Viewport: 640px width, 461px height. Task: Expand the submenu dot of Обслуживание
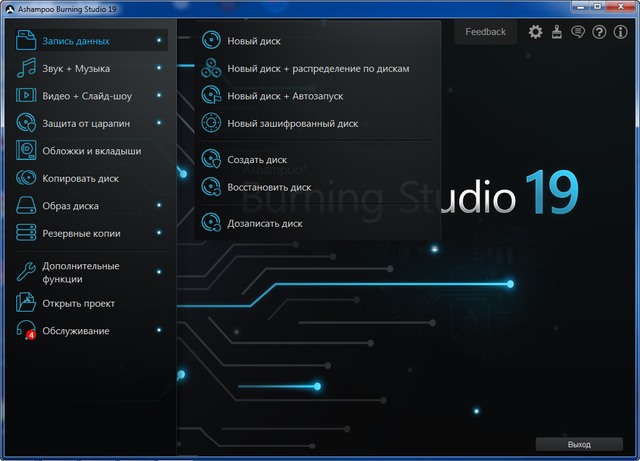point(159,330)
